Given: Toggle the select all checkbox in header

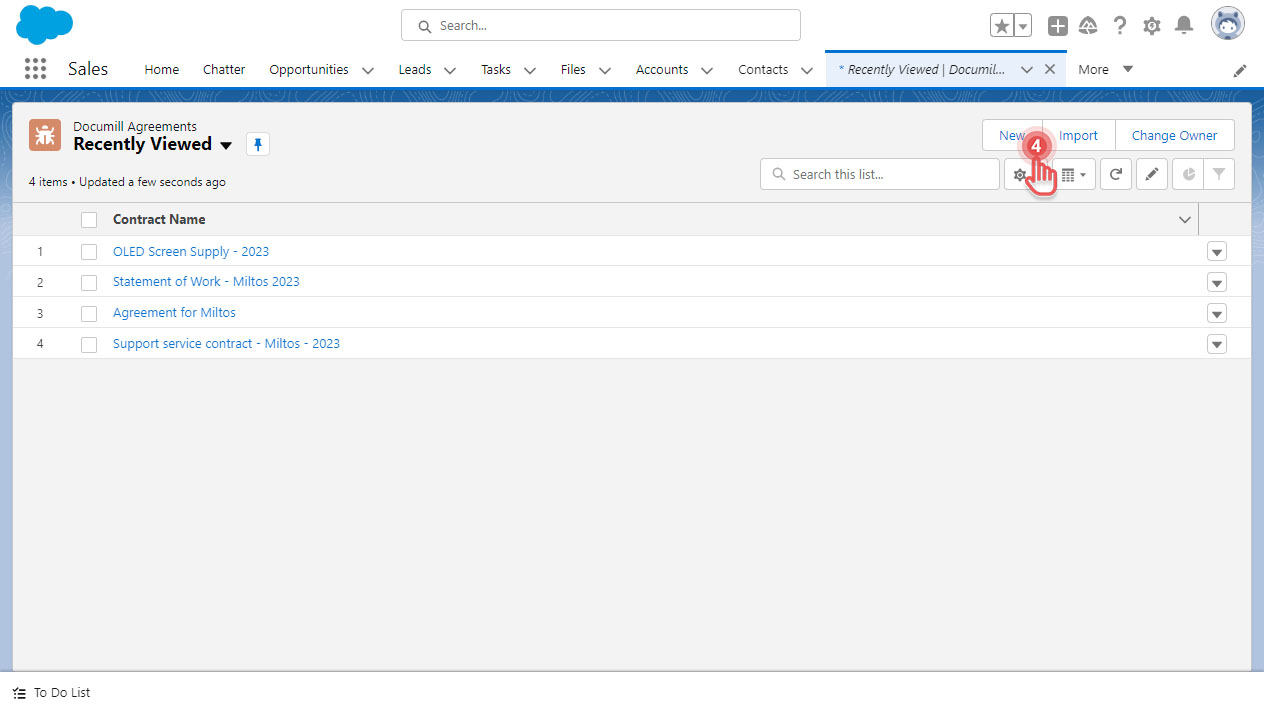Looking at the screenshot, I should [x=89, y=220].
